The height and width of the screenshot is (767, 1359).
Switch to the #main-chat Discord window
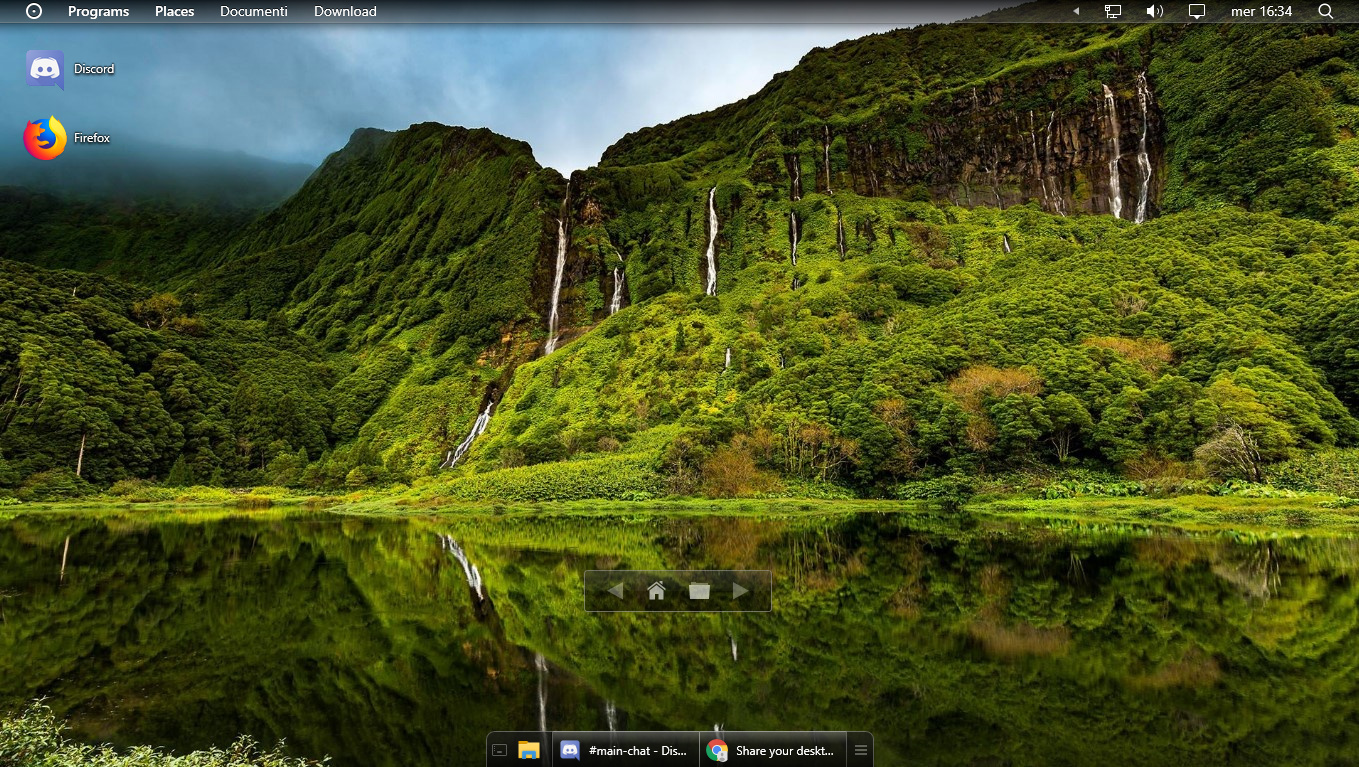point(625,750)
